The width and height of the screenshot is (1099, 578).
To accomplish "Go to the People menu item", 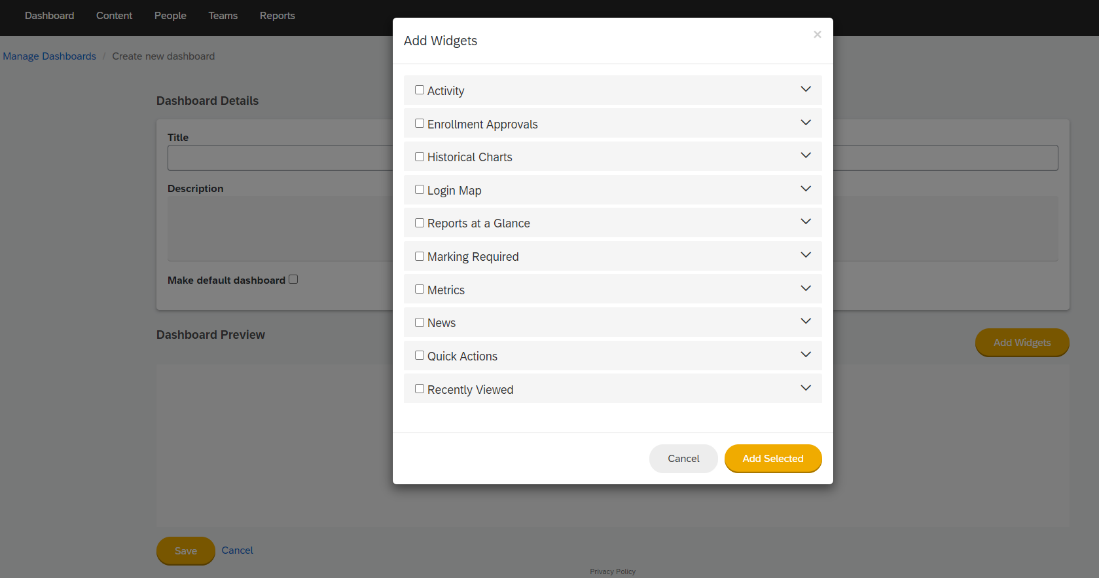I will pos(170,15).
